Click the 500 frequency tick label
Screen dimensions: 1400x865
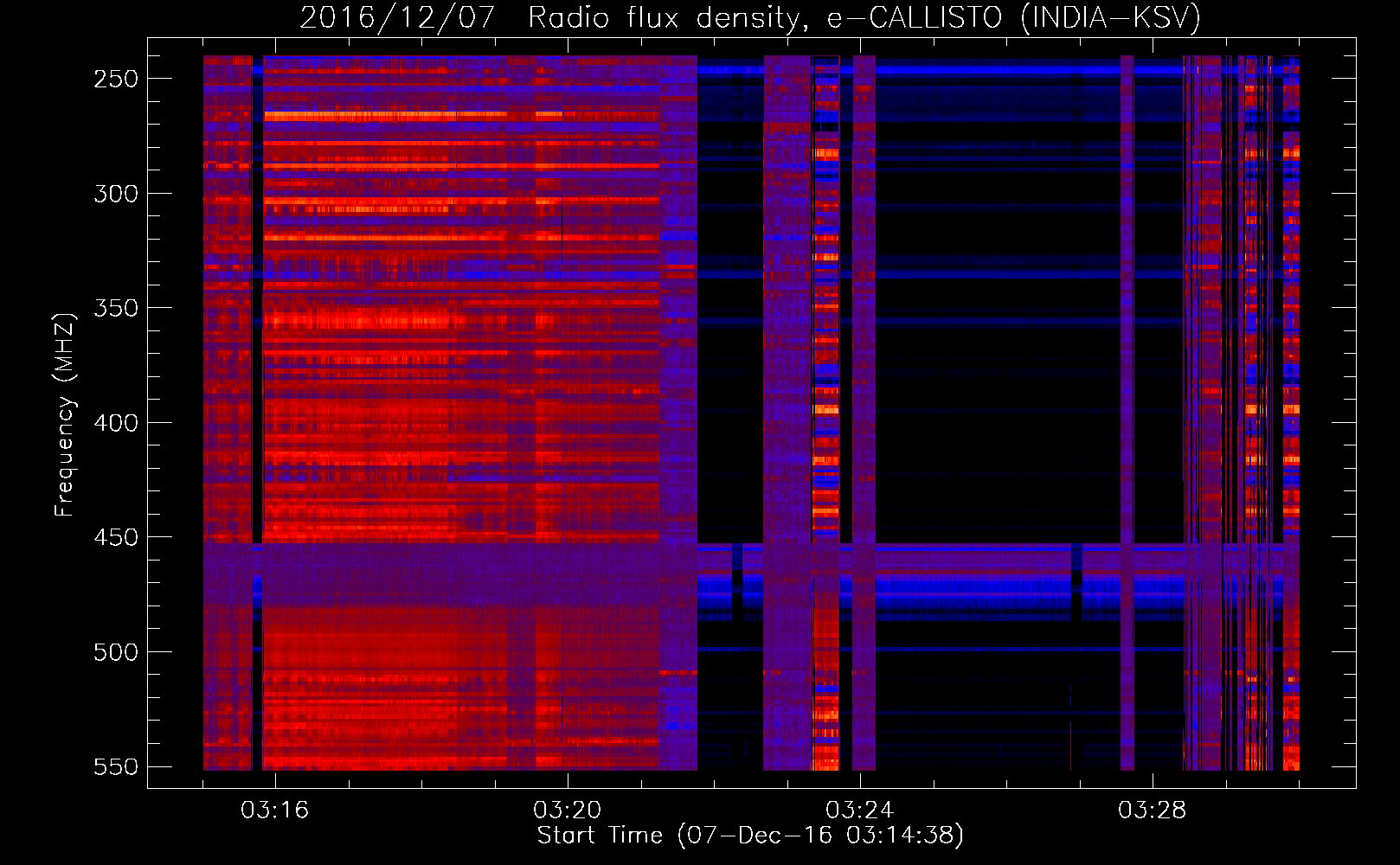pyautogui.click(x=116, y=652)
